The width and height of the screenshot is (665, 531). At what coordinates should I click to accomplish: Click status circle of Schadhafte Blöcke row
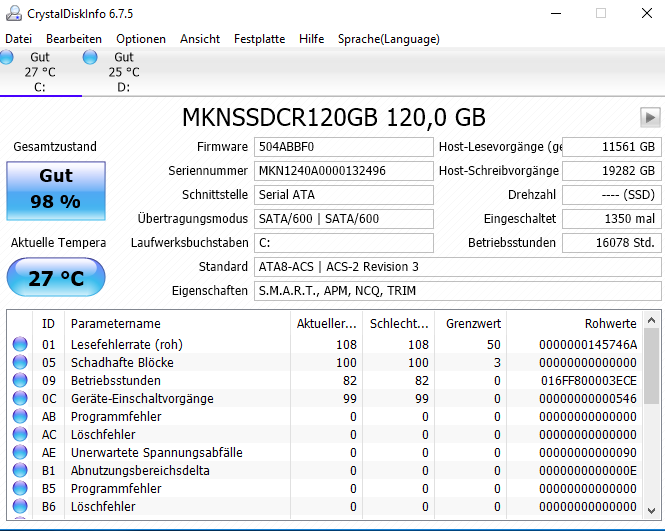[20, 362]
